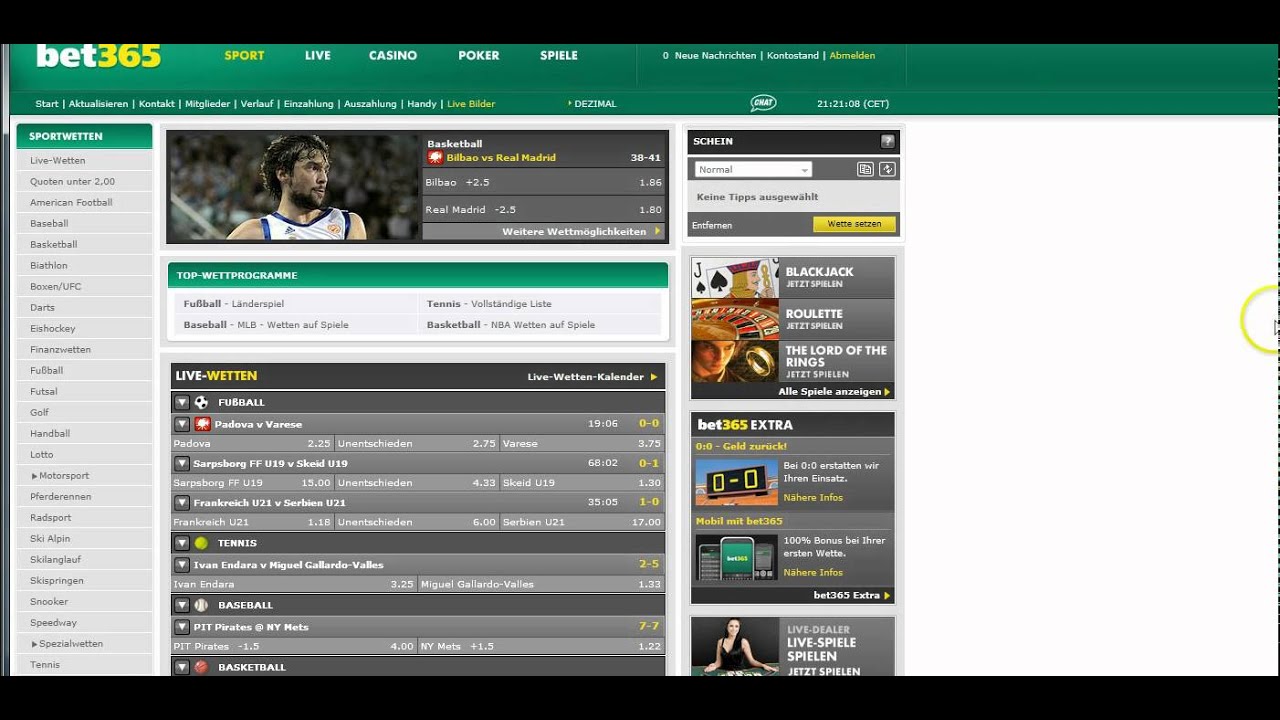Click the basketball icon in Basketball header
The image size is (1280, 720).
pyautogui.click(x=201, y=667)
